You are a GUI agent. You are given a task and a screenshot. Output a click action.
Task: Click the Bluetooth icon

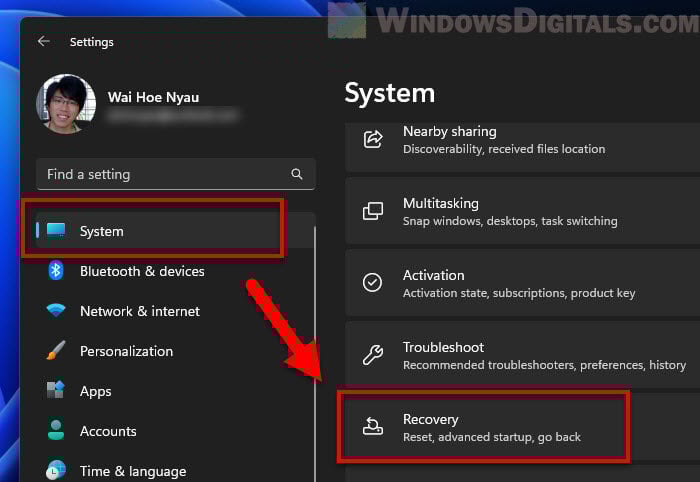point(56,270)
